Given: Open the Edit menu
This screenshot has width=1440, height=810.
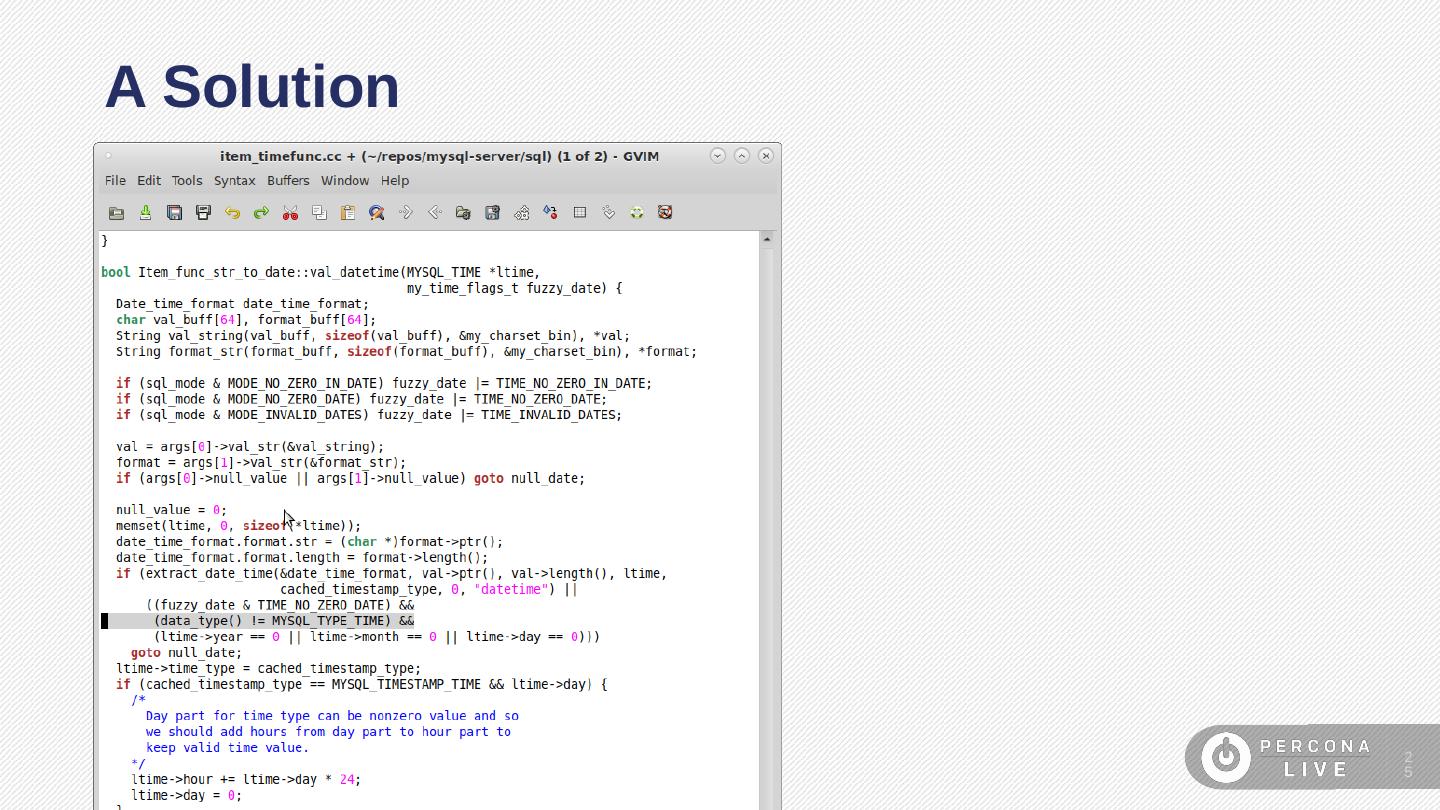Looking at the screenshot, I should point(149,181).
